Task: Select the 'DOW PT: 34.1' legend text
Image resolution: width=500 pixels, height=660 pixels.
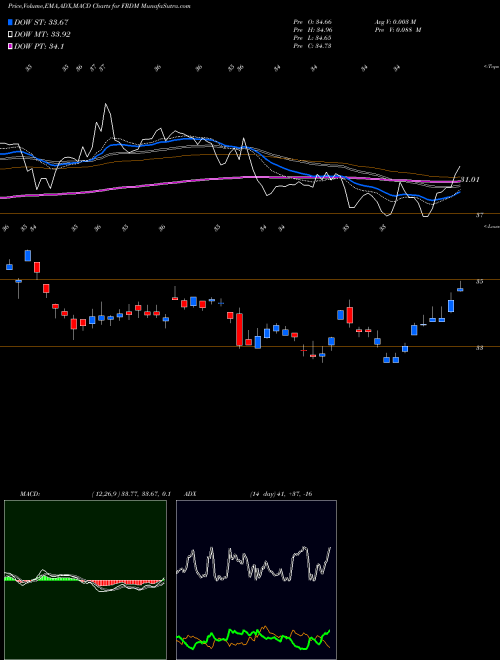Action: [39, 46]
